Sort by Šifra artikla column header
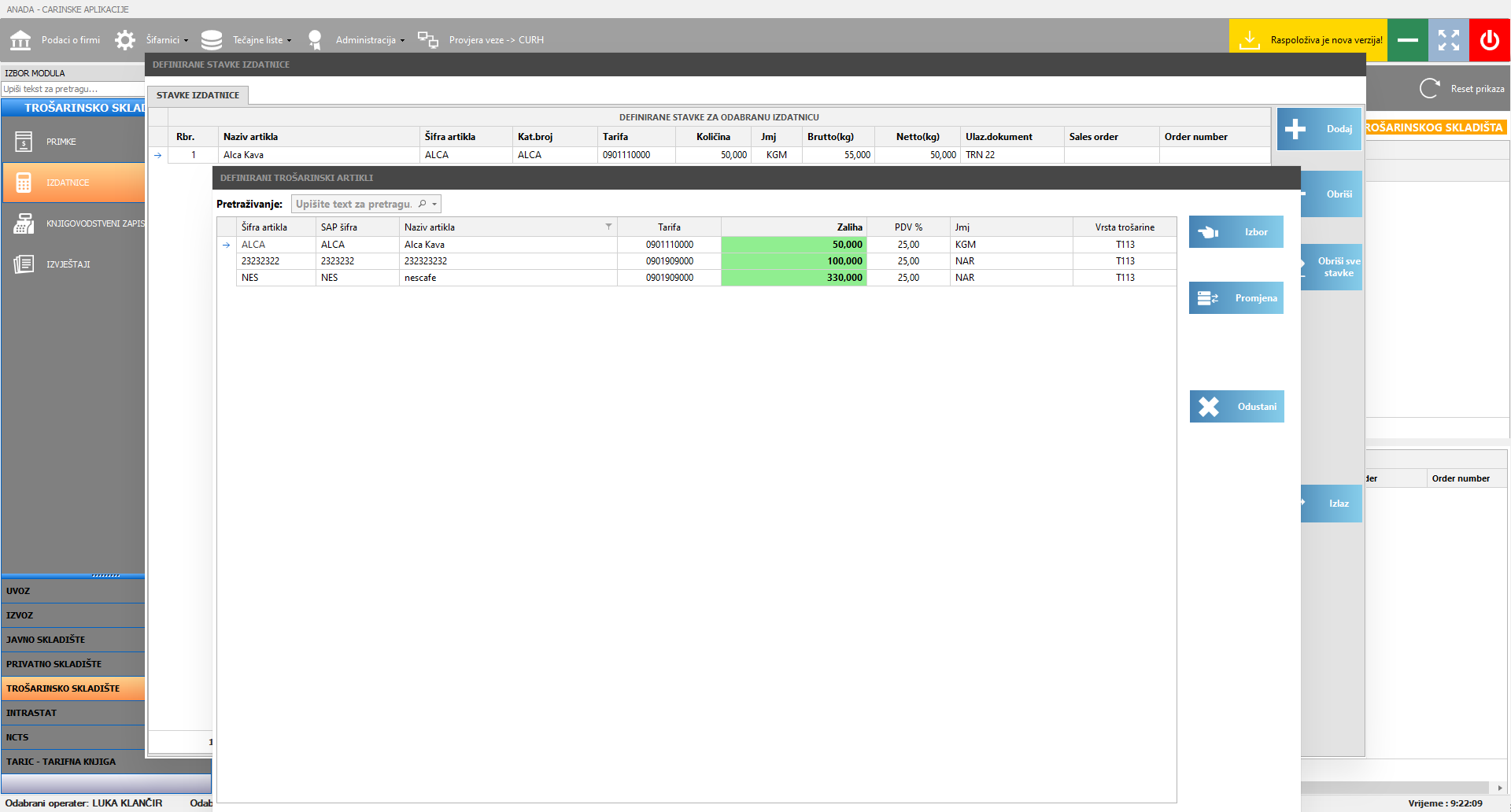The height and width of the screenshot is (812, 1511). pos(275,227)
